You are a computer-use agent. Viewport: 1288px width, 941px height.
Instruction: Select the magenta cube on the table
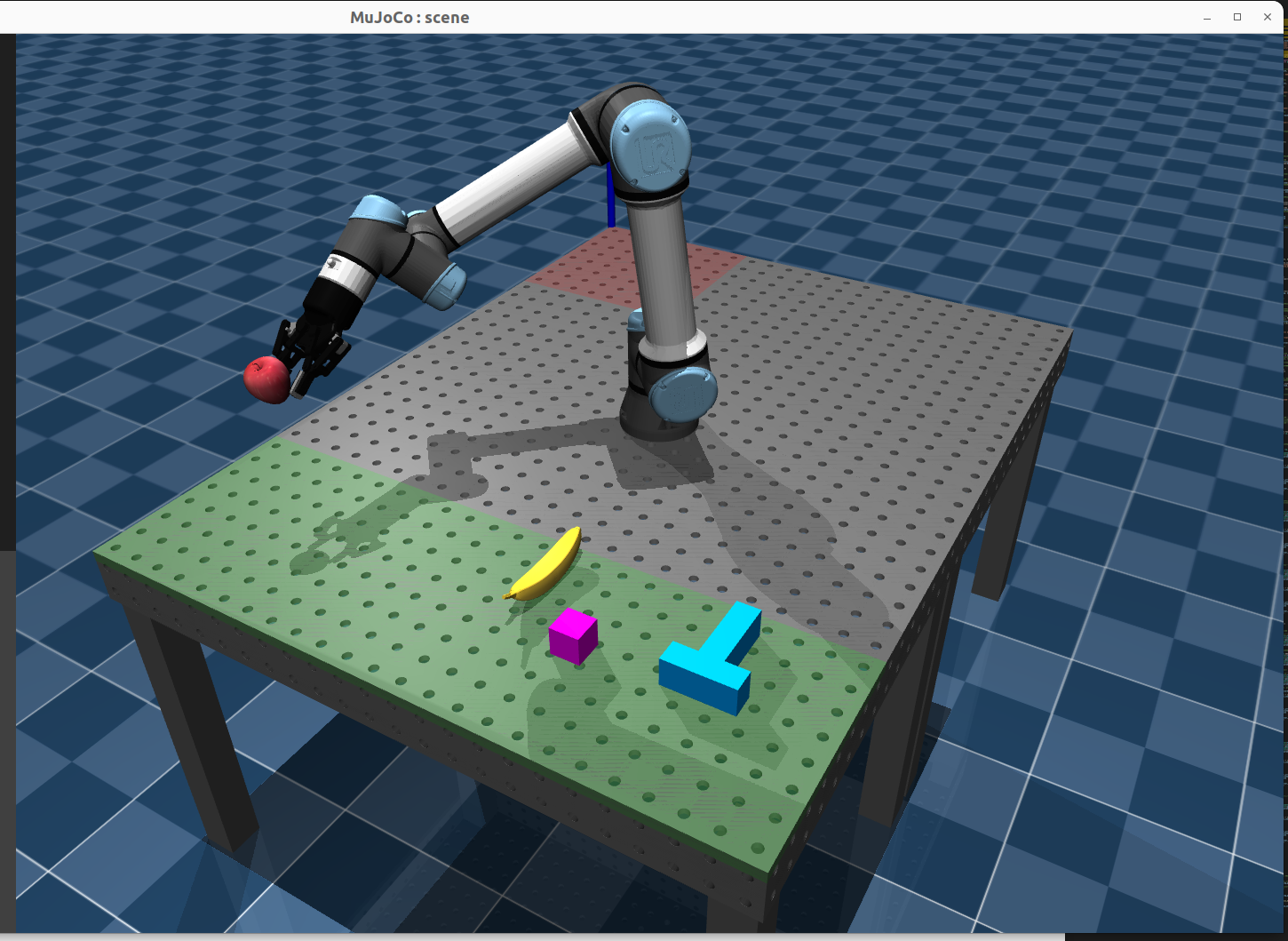[x=573, y=636]
